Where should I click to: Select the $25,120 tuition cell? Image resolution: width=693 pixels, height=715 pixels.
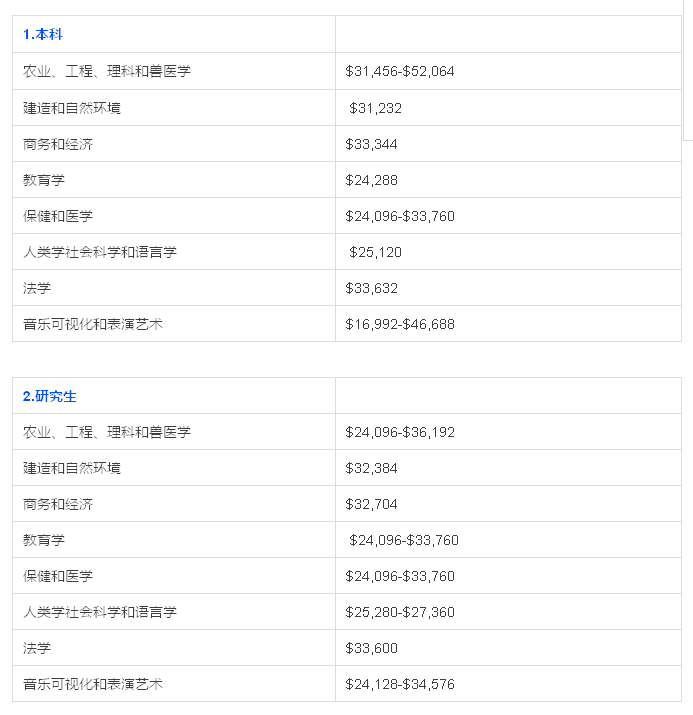(x=375, y=252)
